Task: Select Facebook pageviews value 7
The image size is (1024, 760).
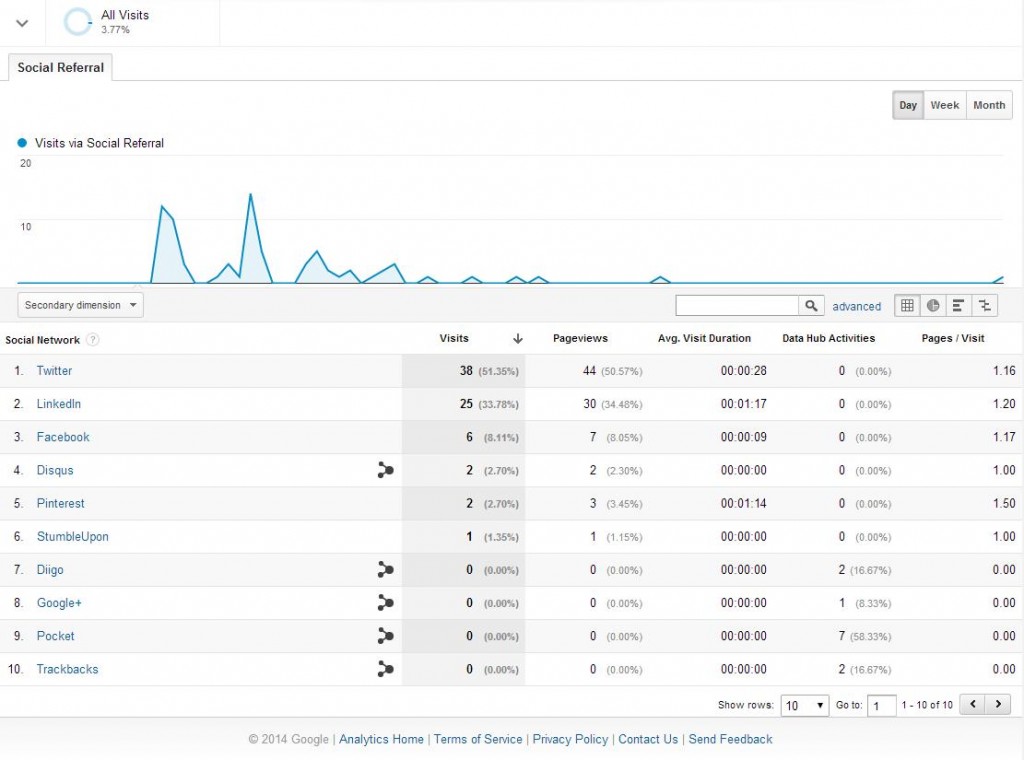Action: coord(593,437)
